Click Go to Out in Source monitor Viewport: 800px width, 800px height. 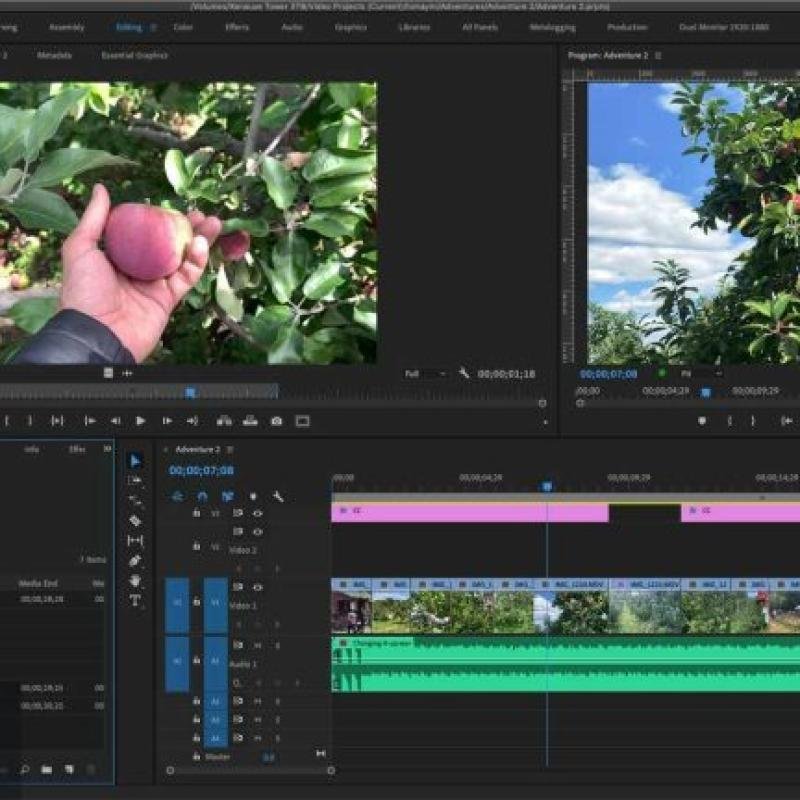[x=192, y=421]
